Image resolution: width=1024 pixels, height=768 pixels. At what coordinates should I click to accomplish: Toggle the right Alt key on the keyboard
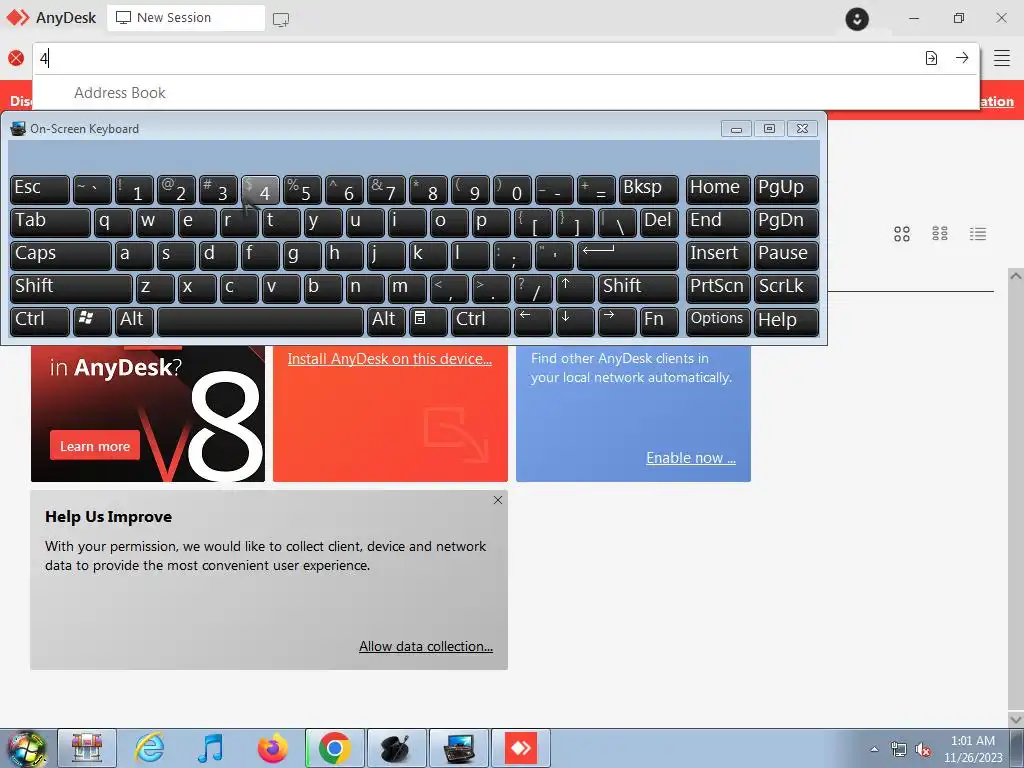coord(386,321)
